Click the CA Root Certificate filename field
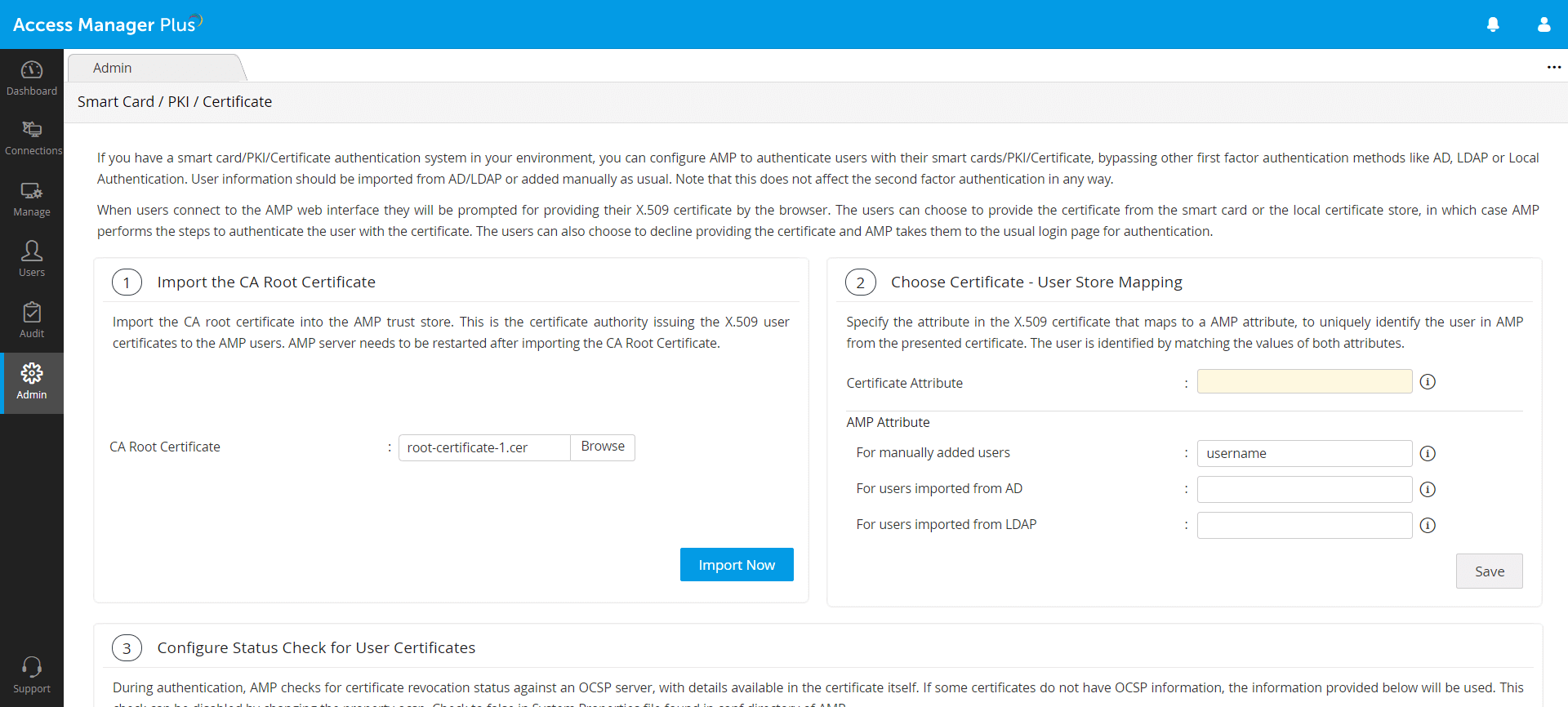The width and height of the screenshot is (1568, 707). point(484,447)
